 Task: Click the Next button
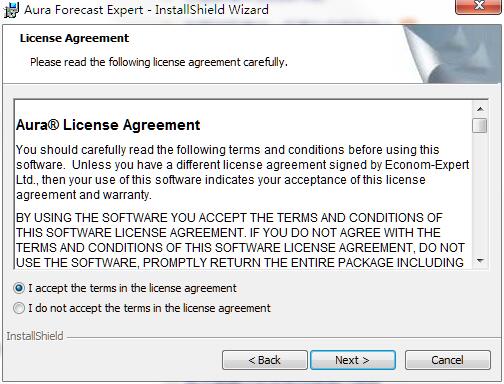pyautogui.click(x=353, y=360)
